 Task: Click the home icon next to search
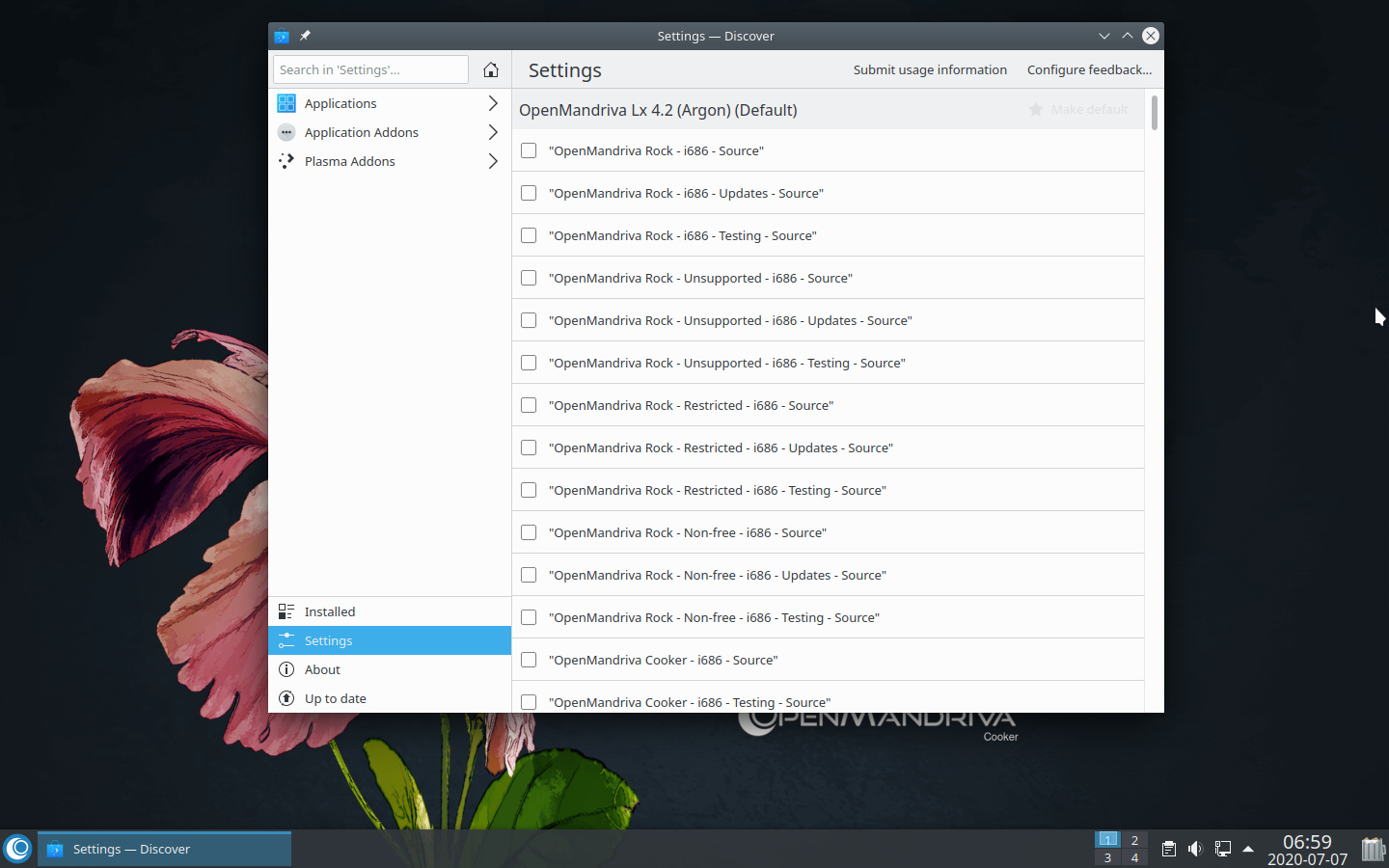click(x=491, y=69)
